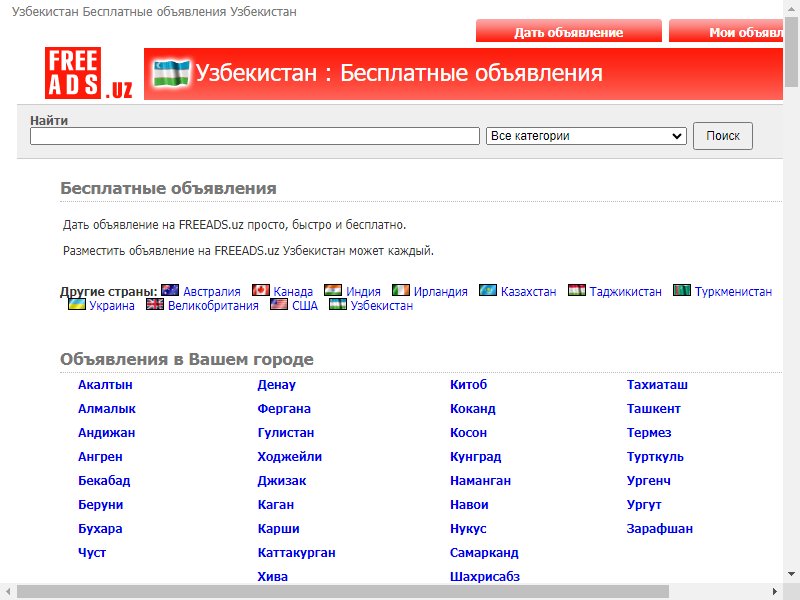Select the city Бекабад
The height and width of the screenshot is (600, 800).
[104, 481]
